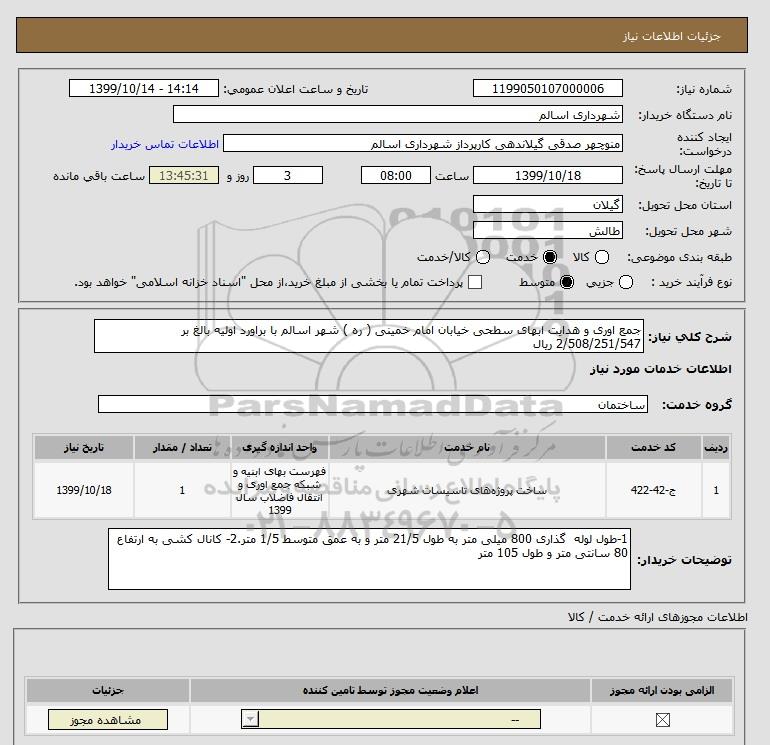Select the کالا radio button
This screenshot has height=745, width=770.
(602, 257)
